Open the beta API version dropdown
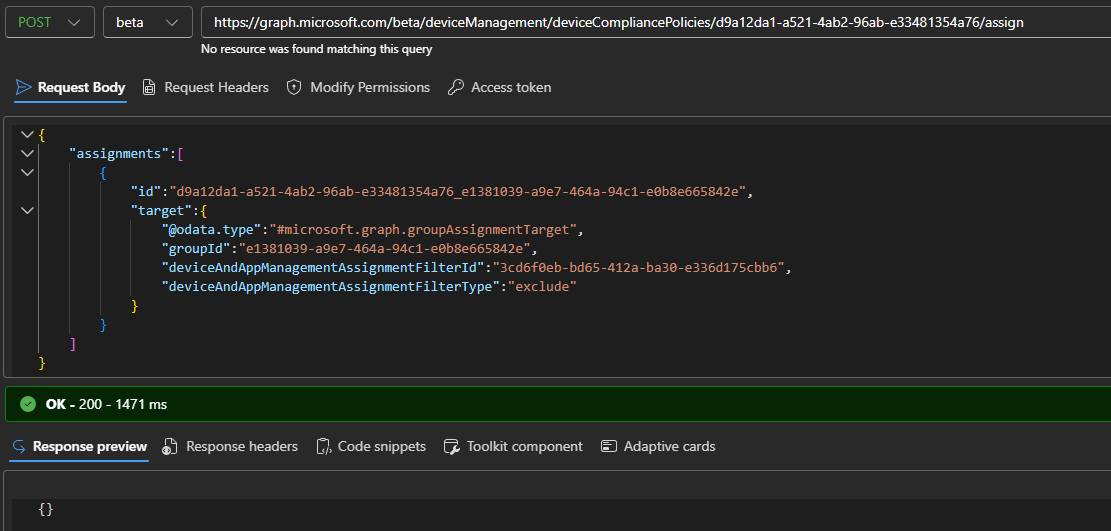This screenshot has height=531, width=1111. coord(147,22)
